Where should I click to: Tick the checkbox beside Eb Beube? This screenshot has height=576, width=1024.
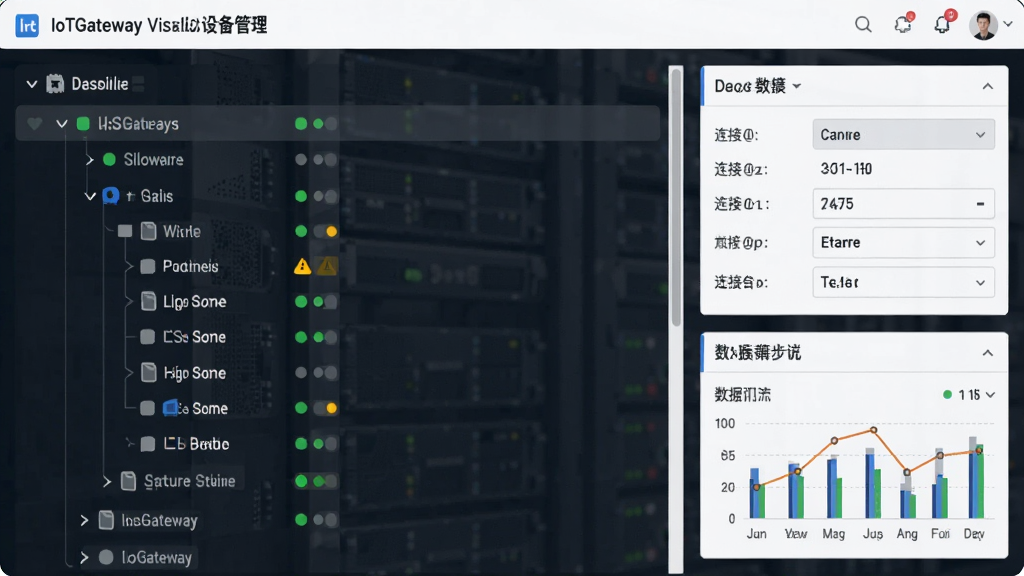click(148, 444)
